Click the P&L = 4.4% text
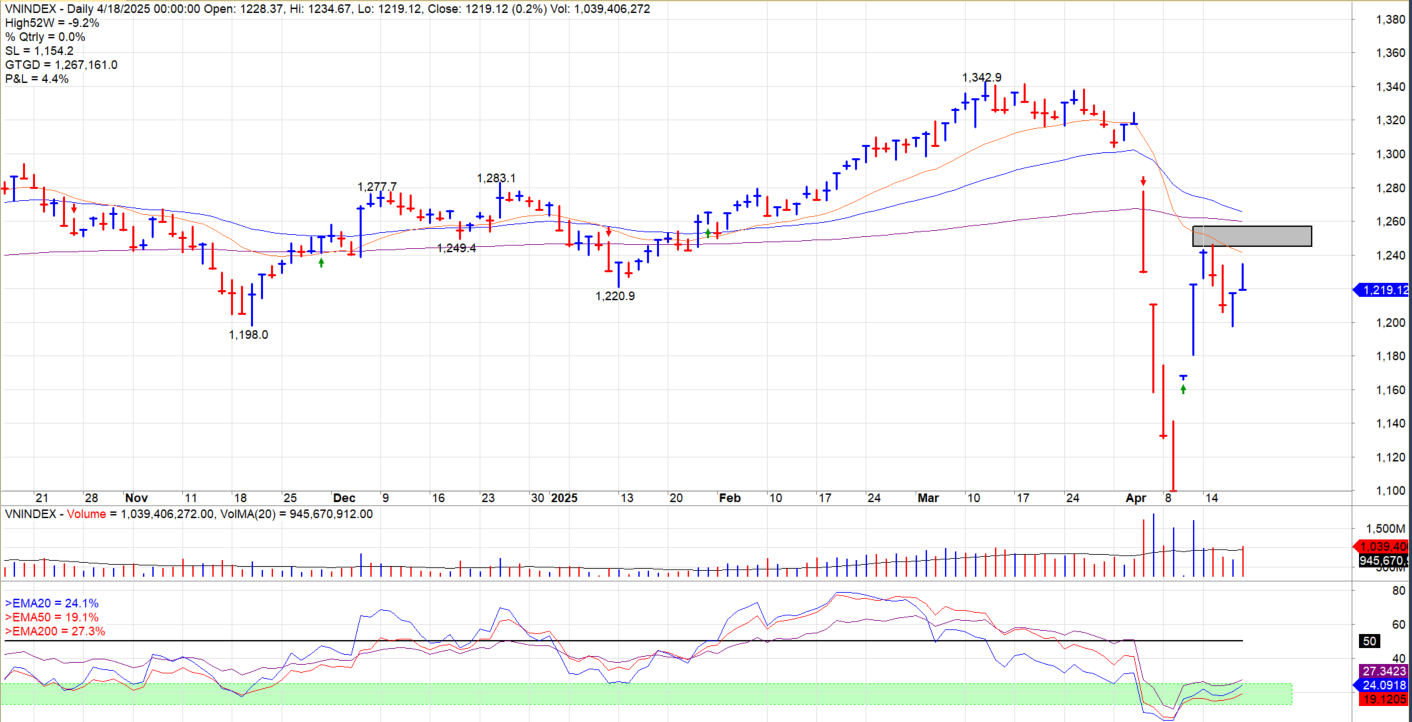 [37, 79]
